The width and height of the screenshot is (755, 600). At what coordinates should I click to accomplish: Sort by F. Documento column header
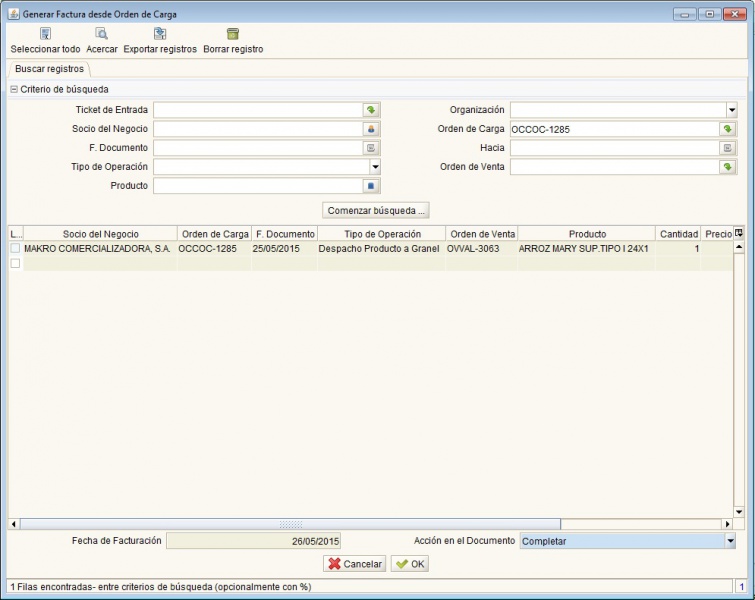pos(285,234)
